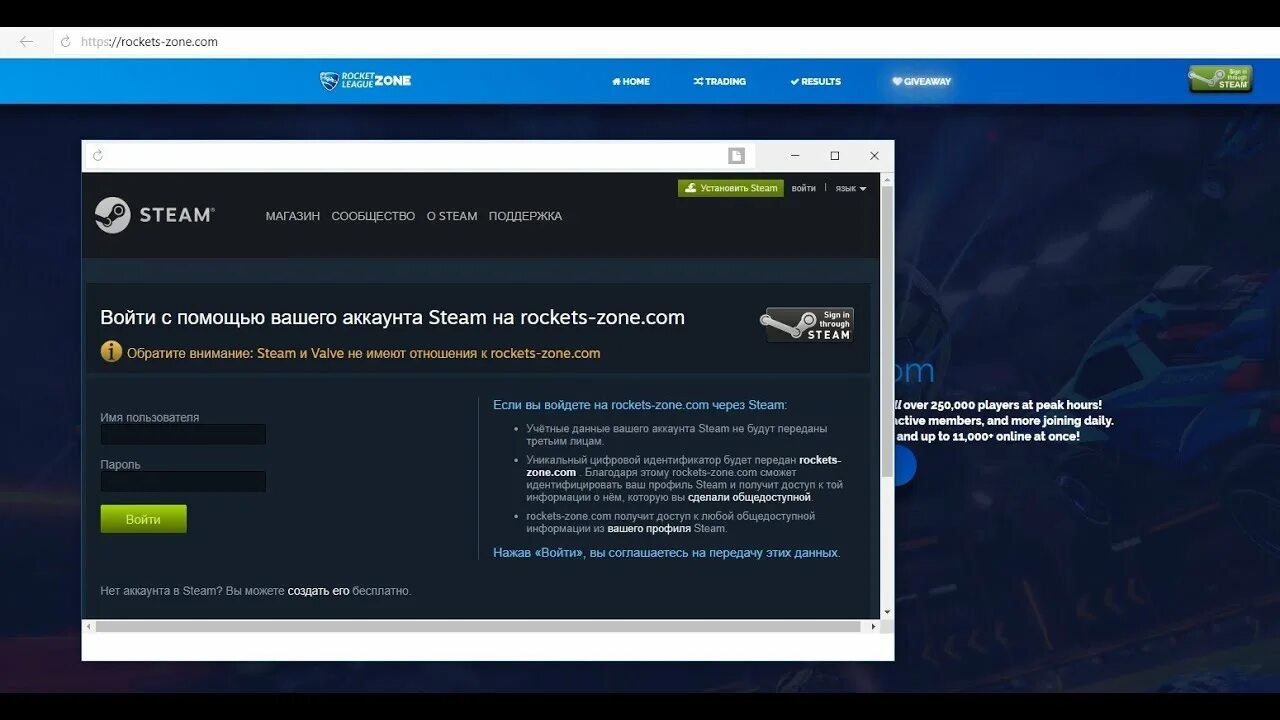Click the popup window refresh icon

tap(97, 155)
